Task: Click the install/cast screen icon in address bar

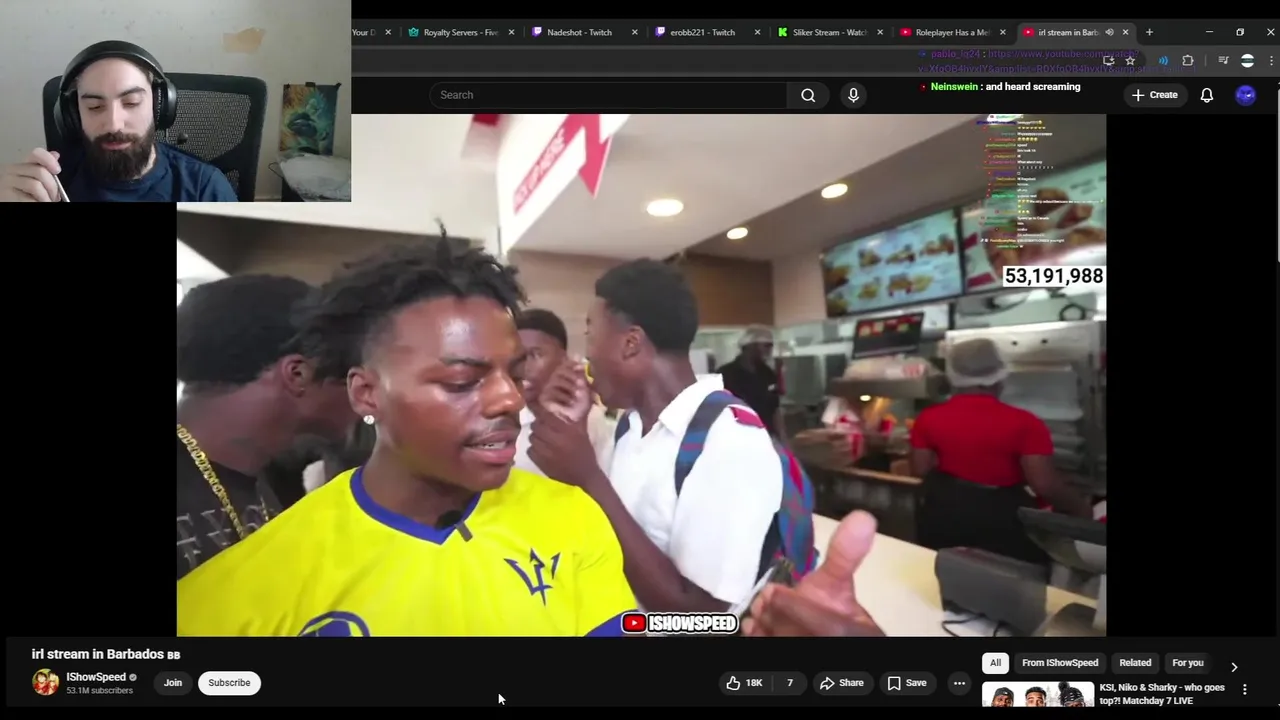Action: [1108, 61]
